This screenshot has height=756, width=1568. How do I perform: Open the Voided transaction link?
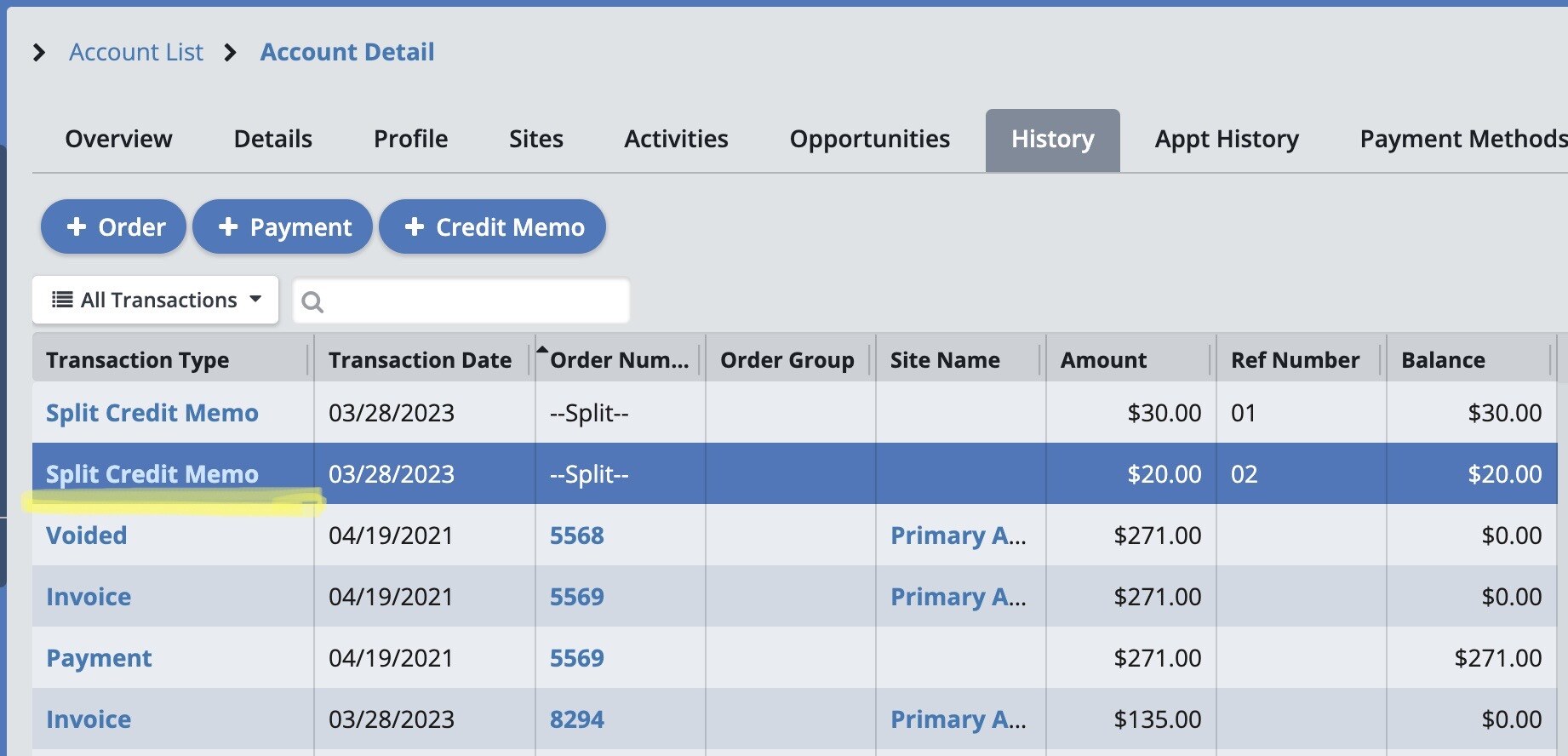[x=86, y=535]
